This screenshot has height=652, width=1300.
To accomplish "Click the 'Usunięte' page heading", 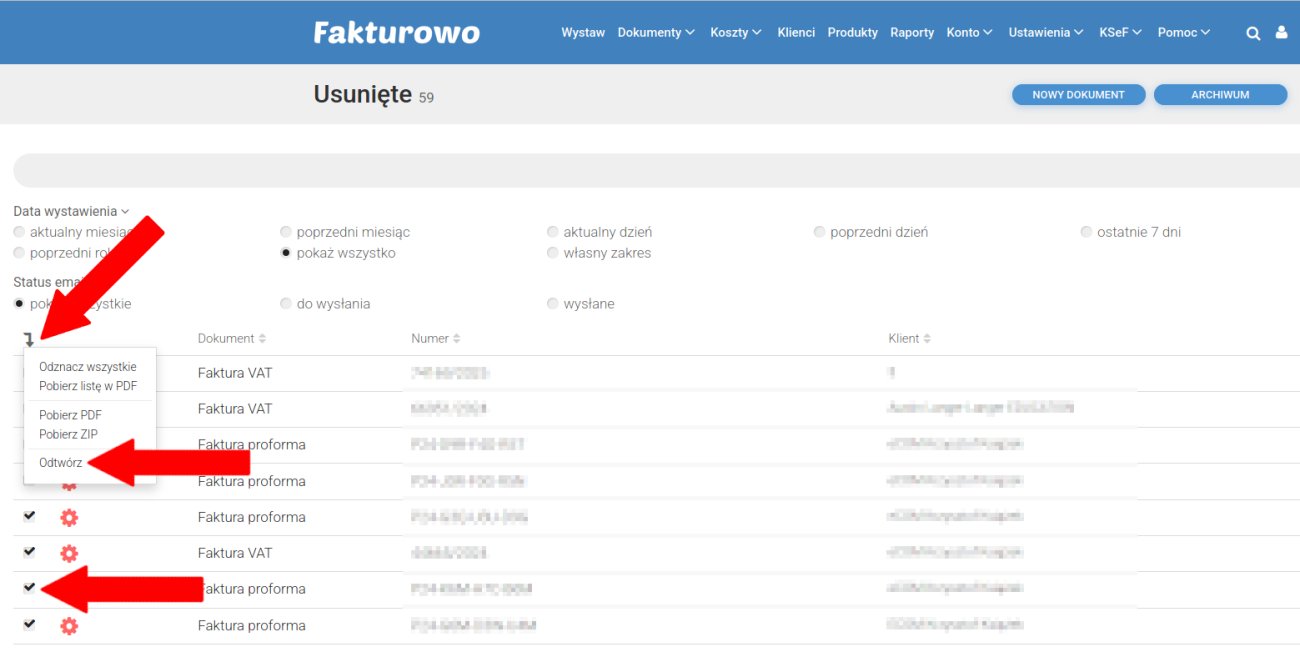I will coord(362,94).
